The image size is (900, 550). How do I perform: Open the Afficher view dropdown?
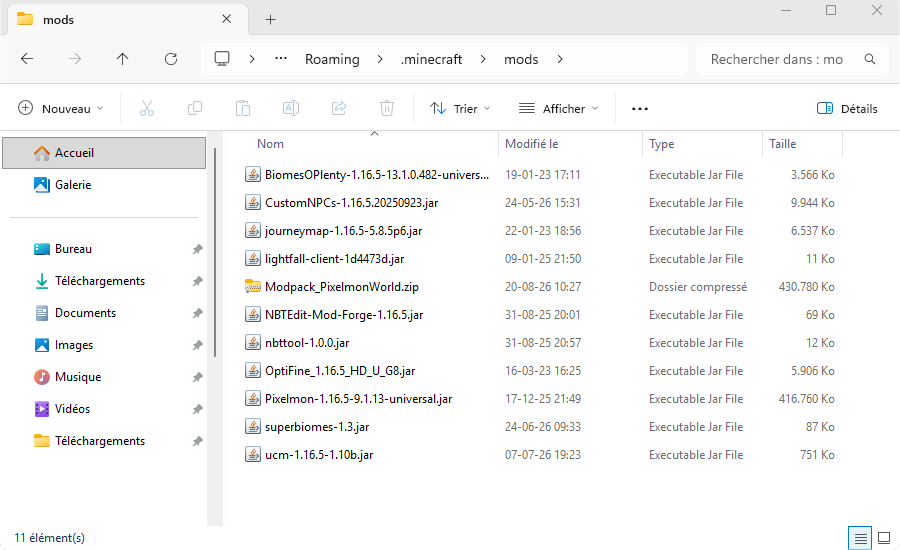pyautogui.click(x=558, y=109)
